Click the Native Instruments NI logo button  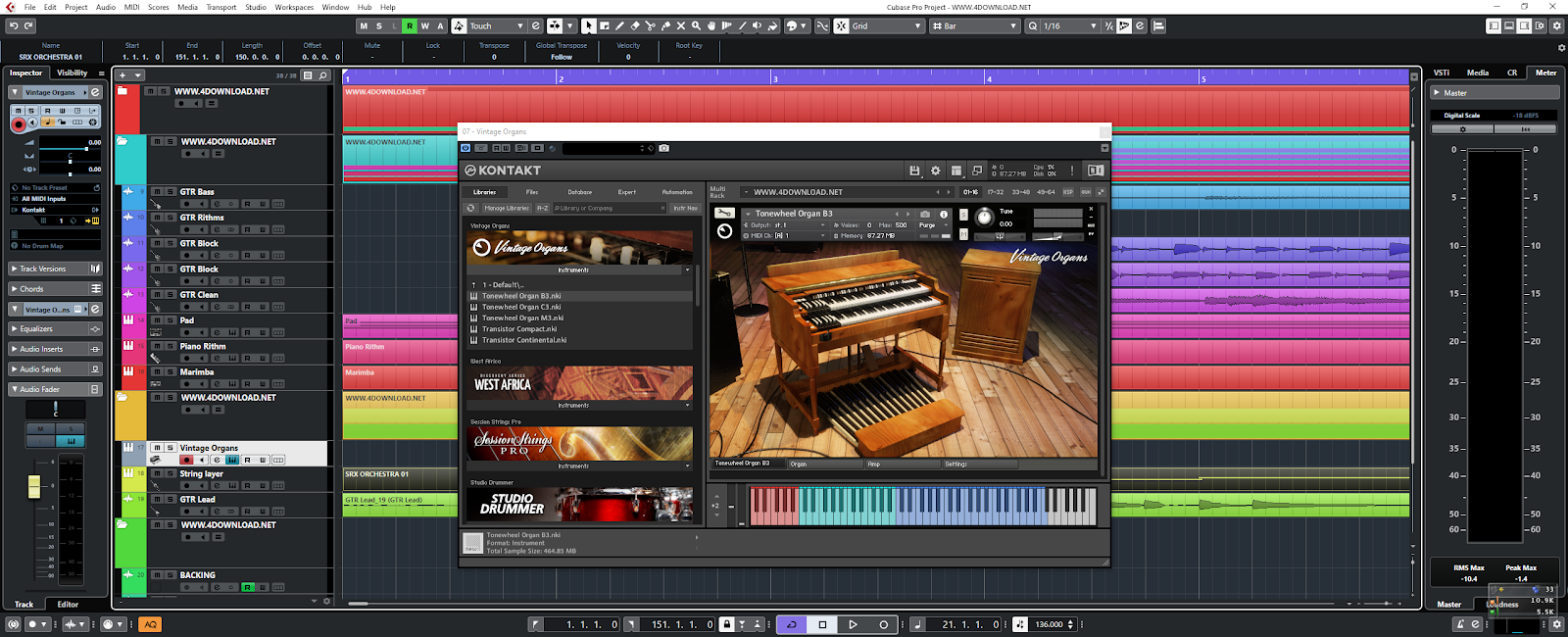(1096, 171)
